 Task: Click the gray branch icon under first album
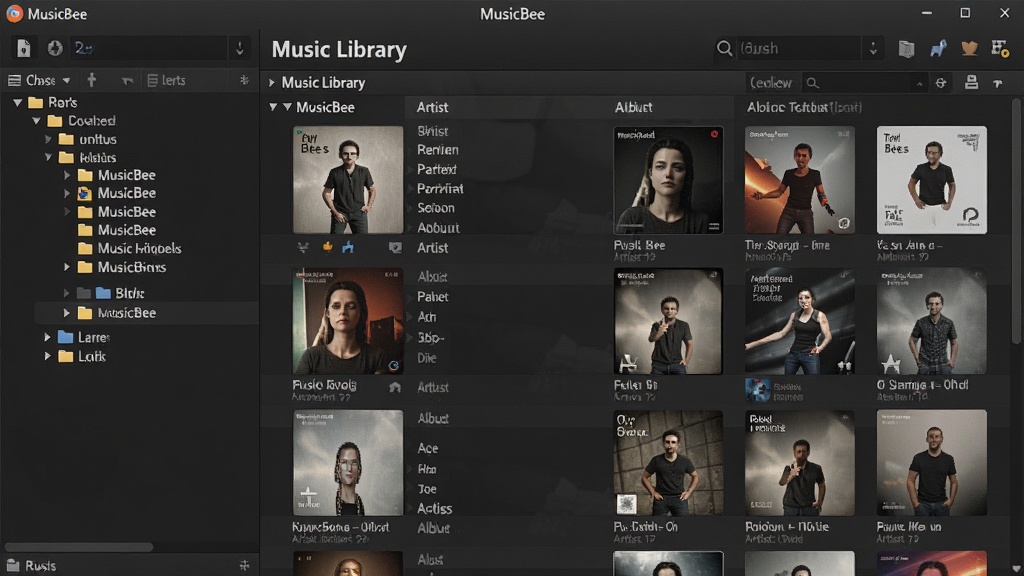point(303,248)
